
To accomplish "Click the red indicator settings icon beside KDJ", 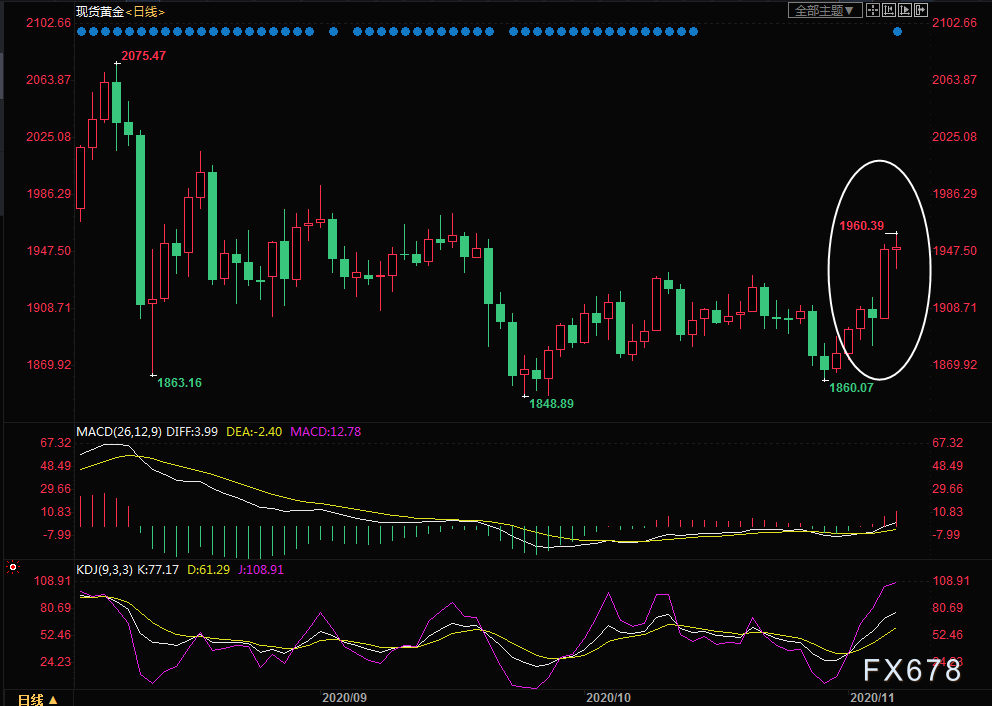I will point(13,568).
